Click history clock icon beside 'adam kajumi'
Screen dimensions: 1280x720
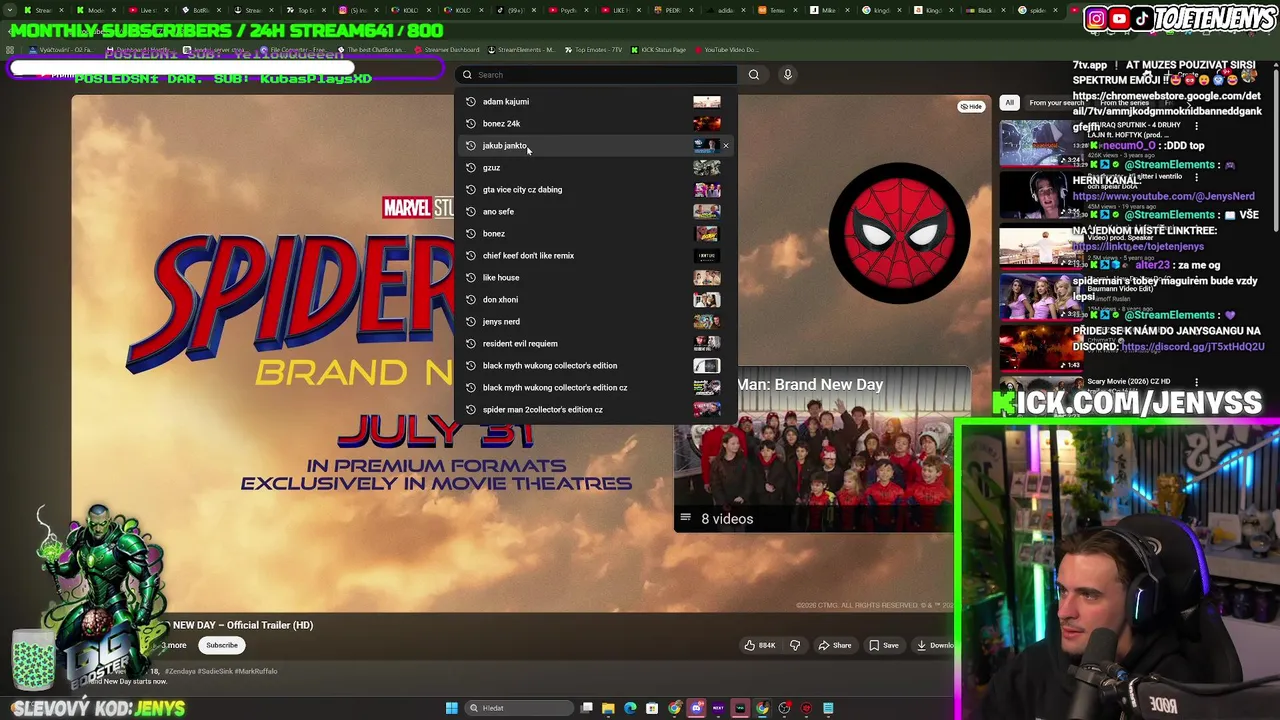(470, 102)
